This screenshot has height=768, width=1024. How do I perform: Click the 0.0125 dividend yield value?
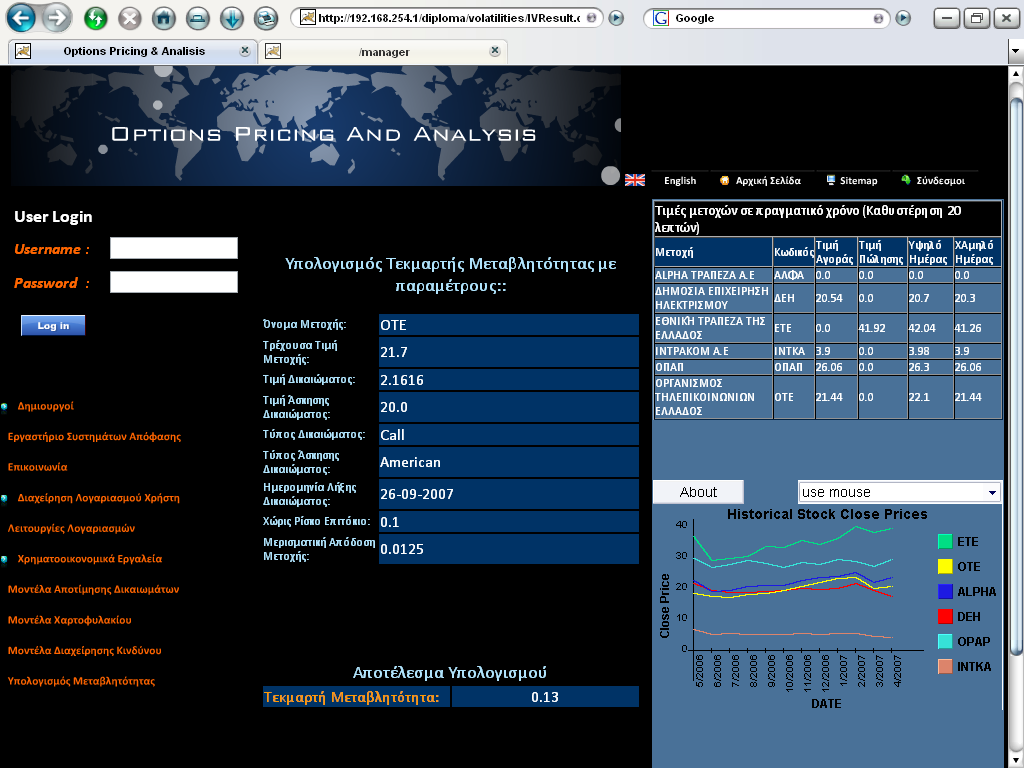pyautogui.click(x=509, y=549)
